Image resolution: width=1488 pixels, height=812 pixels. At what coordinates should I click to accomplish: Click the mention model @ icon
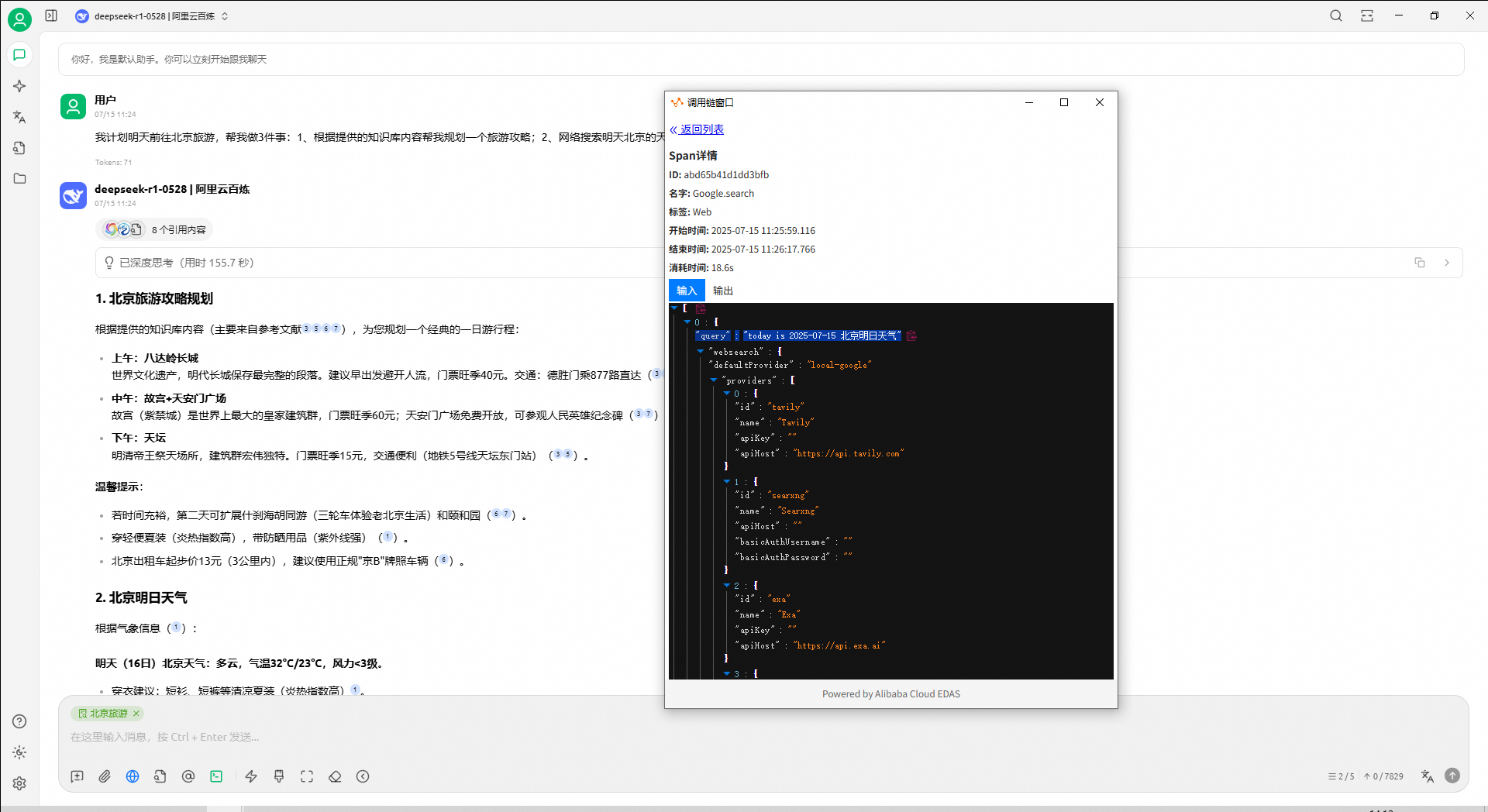click(188, 776)
